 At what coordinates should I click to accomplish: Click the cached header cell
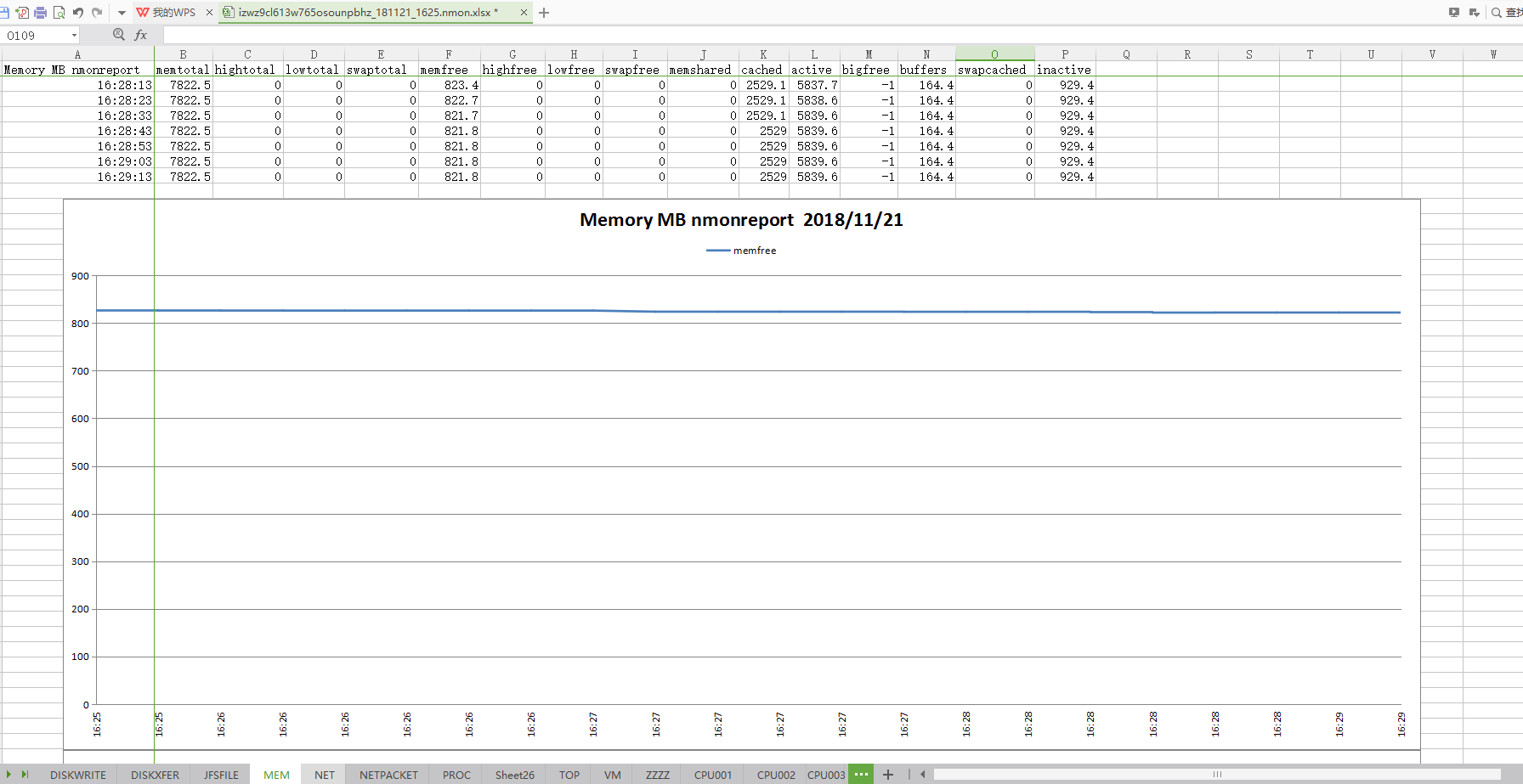(x=763, y=70)
